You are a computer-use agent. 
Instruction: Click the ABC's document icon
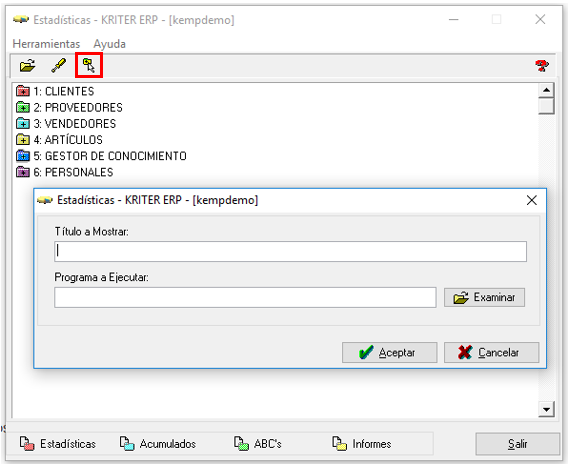point(241,443)
